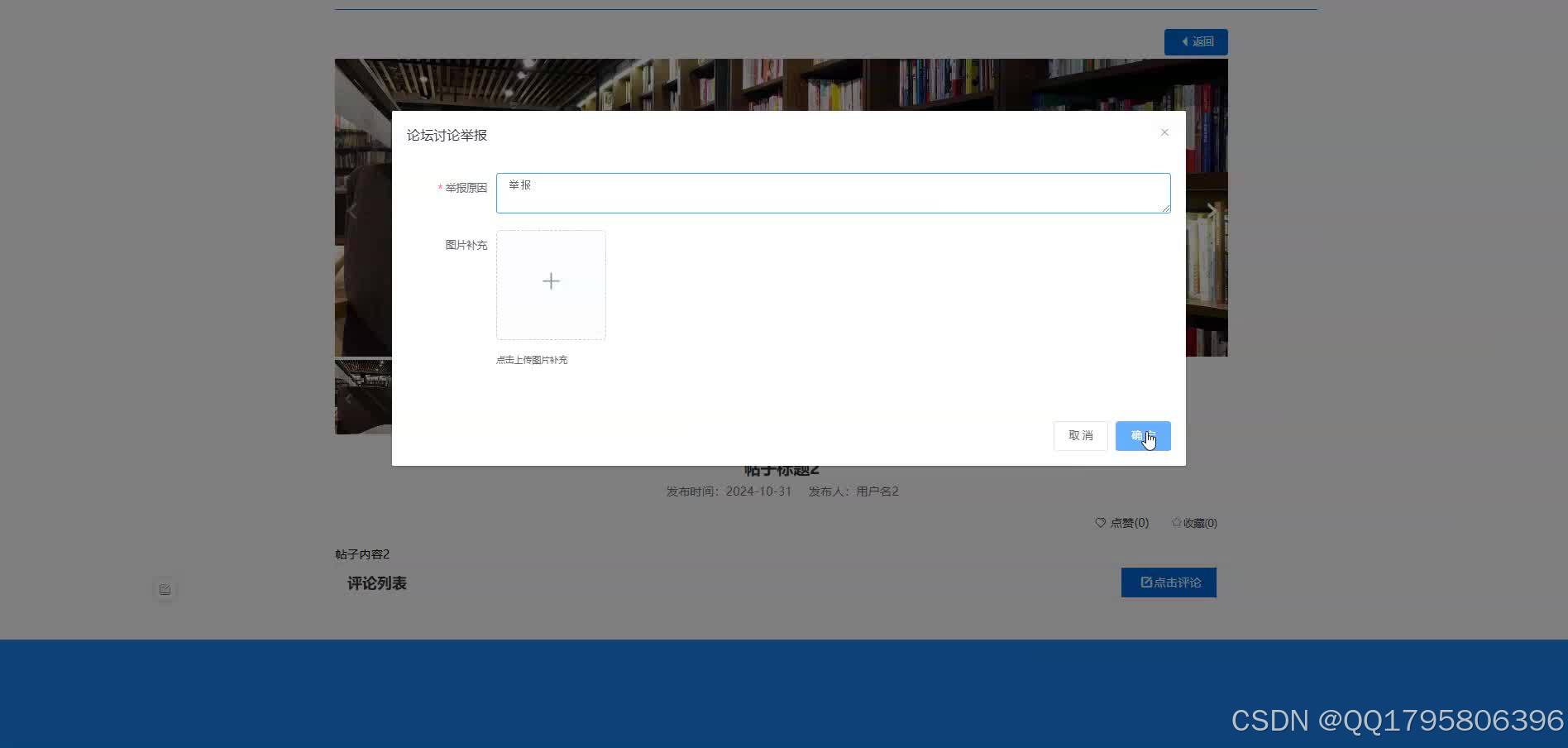Confirm the report with the 确认 button
The image size is (1568, 748).
1142,435
